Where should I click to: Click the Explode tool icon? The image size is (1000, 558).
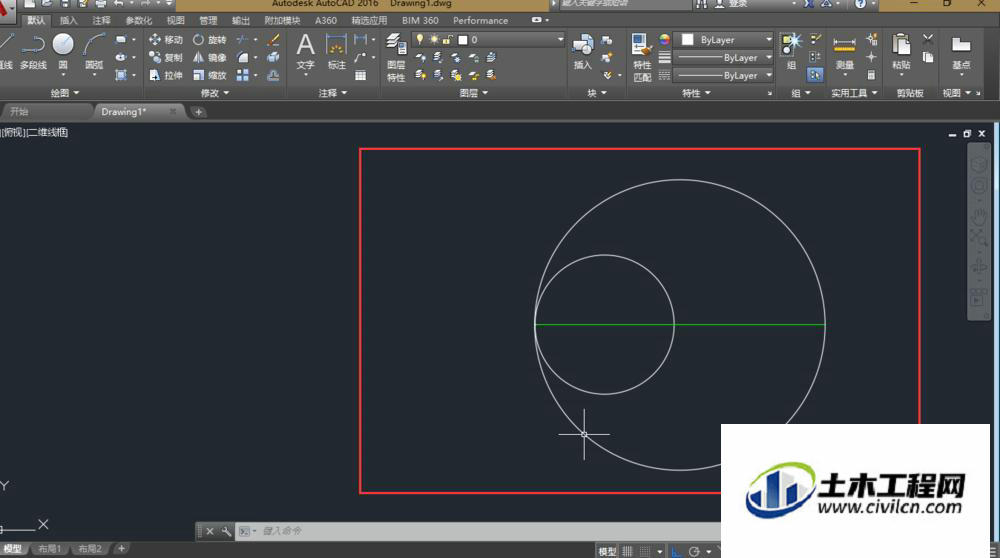pyautogui.click(x=274, y=57)
